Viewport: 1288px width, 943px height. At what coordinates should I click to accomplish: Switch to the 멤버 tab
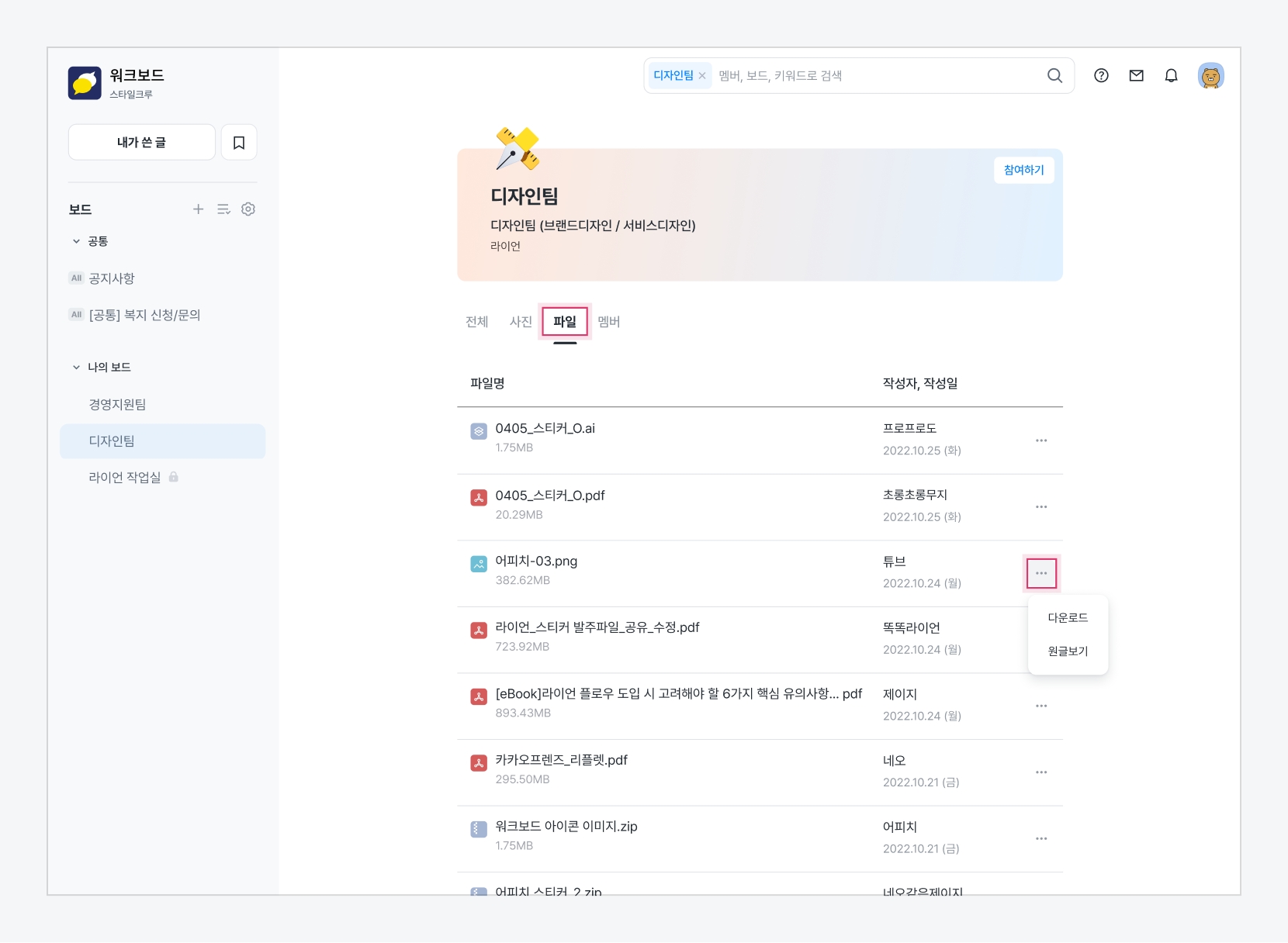(x=608, y=322)
